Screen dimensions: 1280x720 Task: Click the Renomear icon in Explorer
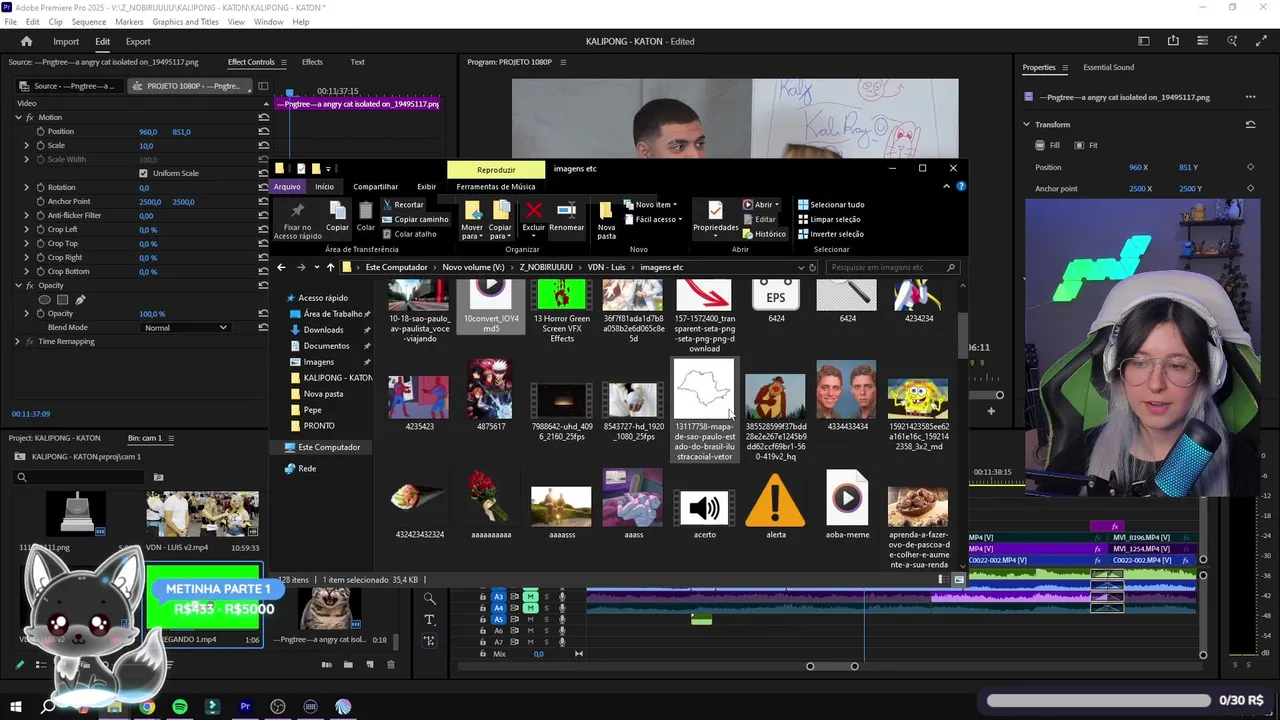coord(566,210)
